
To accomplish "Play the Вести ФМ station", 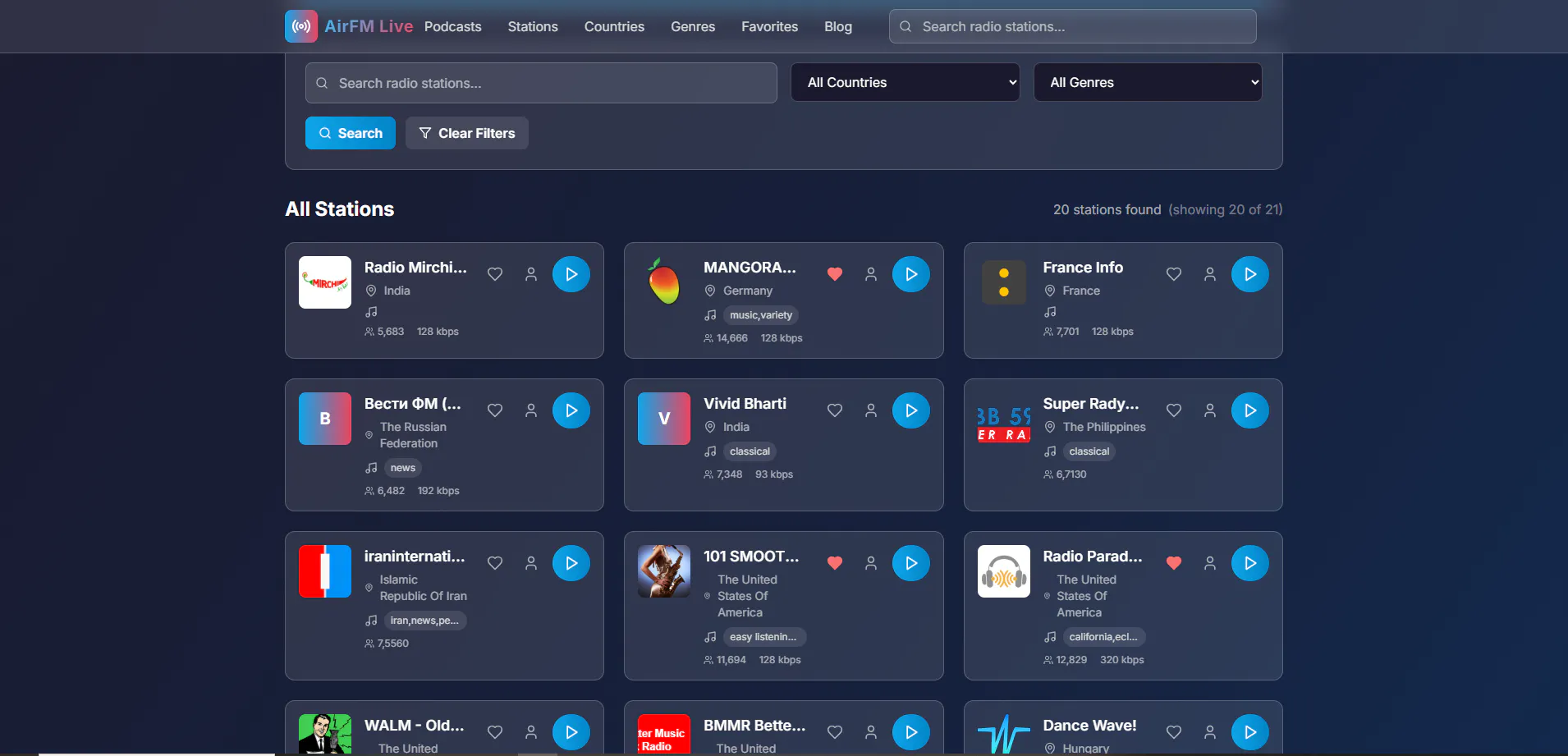I will pos(571,410).
